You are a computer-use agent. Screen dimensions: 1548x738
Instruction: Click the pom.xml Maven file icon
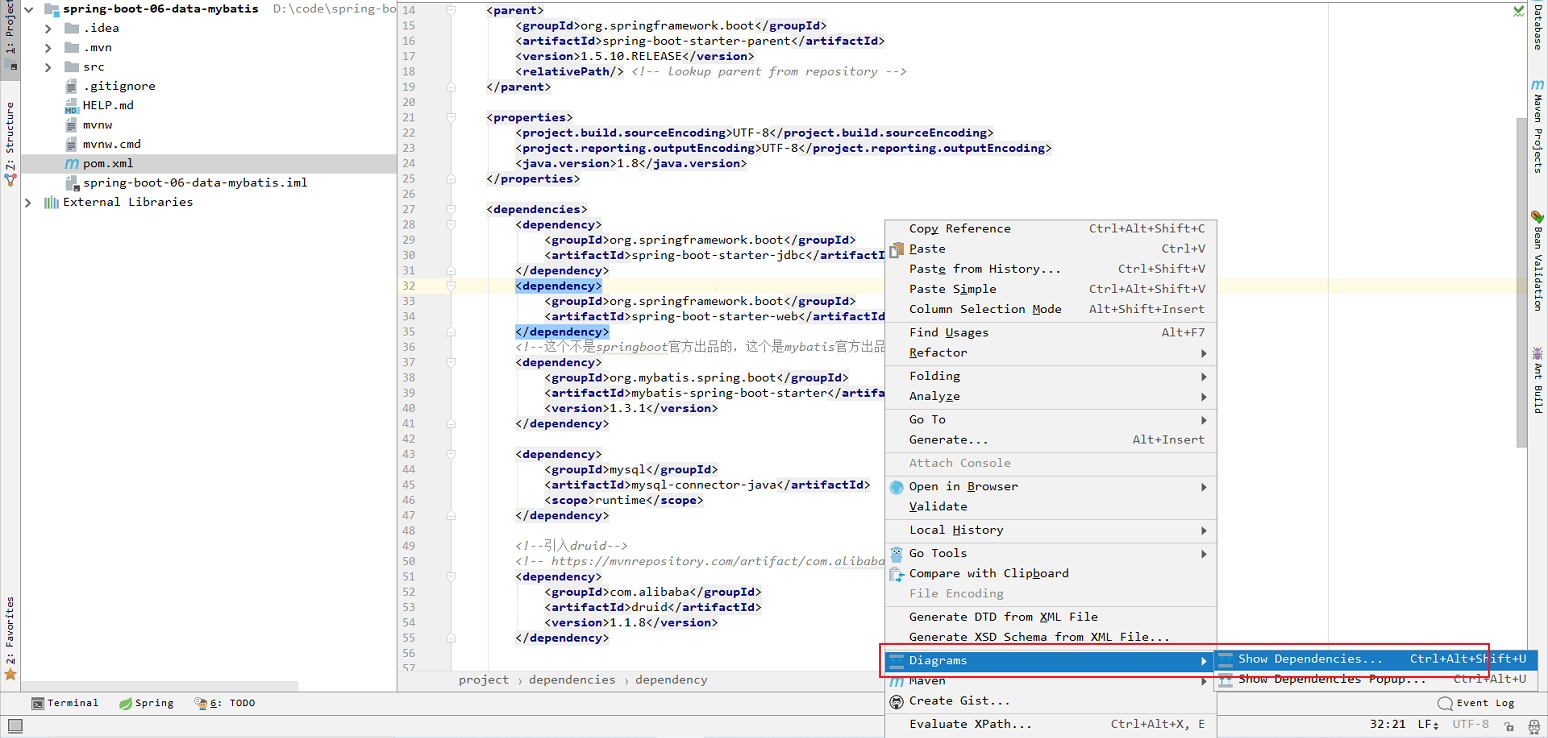(x=71, y=163)
